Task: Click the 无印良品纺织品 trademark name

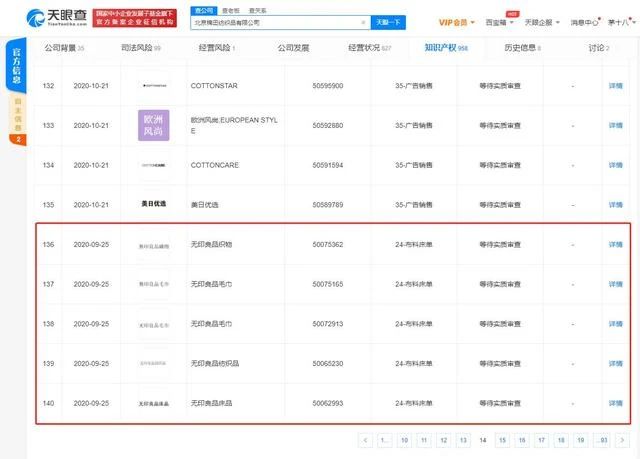Action: 215,364
